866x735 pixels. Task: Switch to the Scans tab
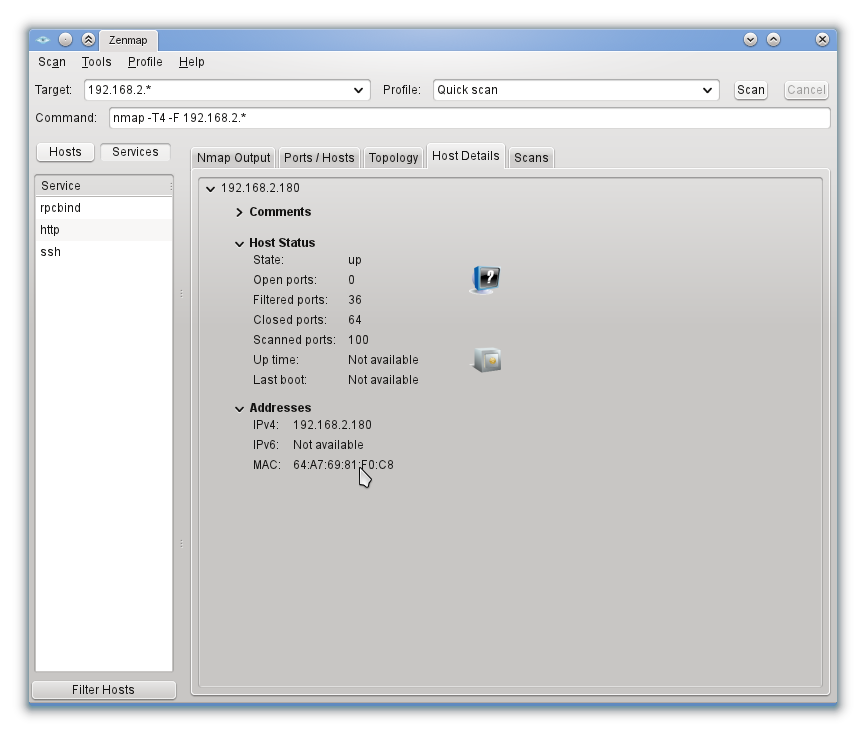tap(531, 158)
